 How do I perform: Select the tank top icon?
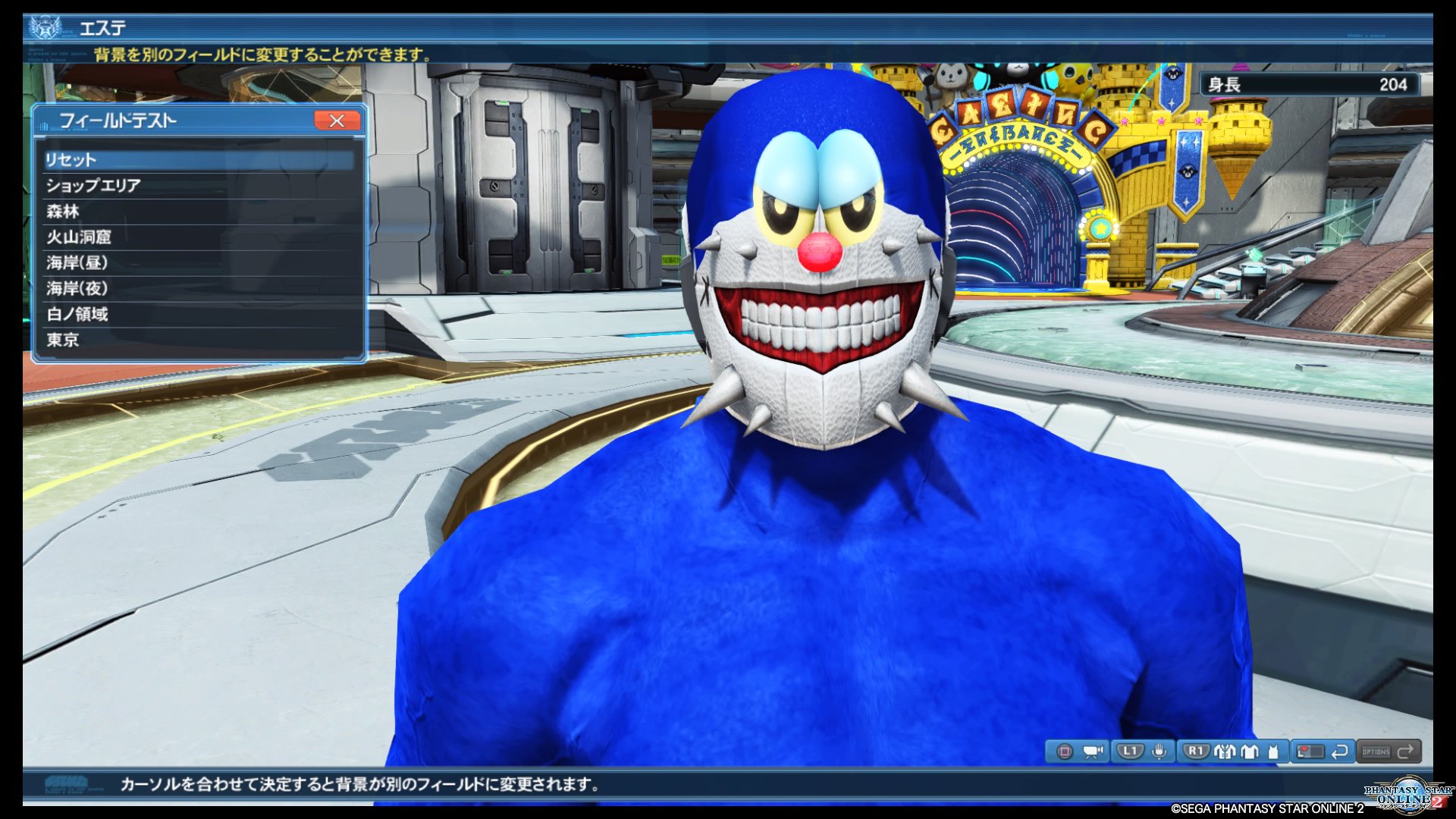pyautogui.click(x=1273, y=752)
